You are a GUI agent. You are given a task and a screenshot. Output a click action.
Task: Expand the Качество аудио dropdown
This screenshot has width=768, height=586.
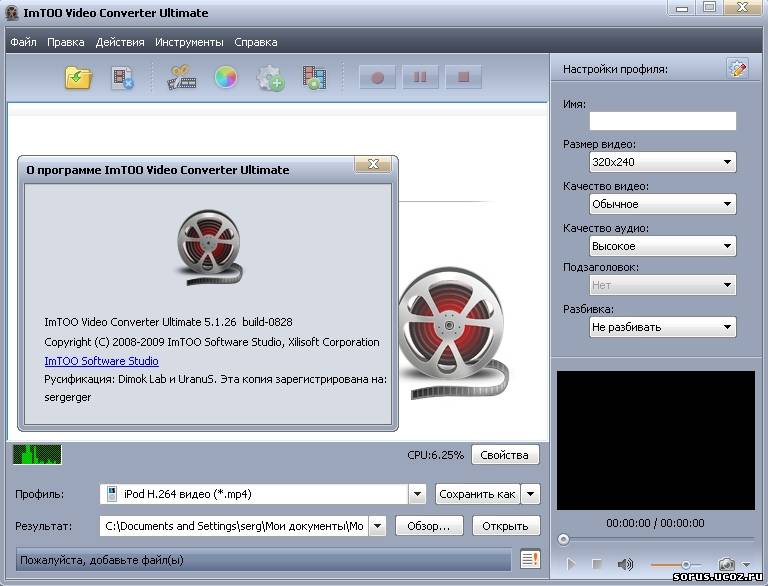663,246
